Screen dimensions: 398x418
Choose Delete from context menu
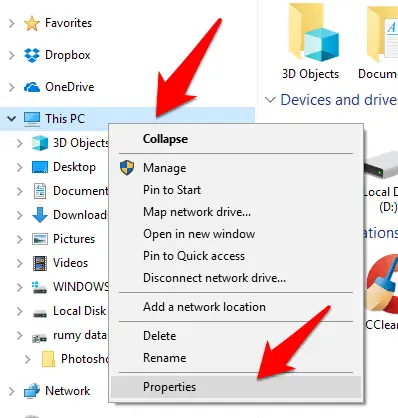click(x=236, y=336)
